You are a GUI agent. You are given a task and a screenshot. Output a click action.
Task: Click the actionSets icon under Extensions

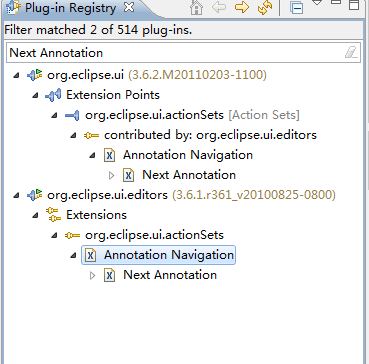[72, 235]
